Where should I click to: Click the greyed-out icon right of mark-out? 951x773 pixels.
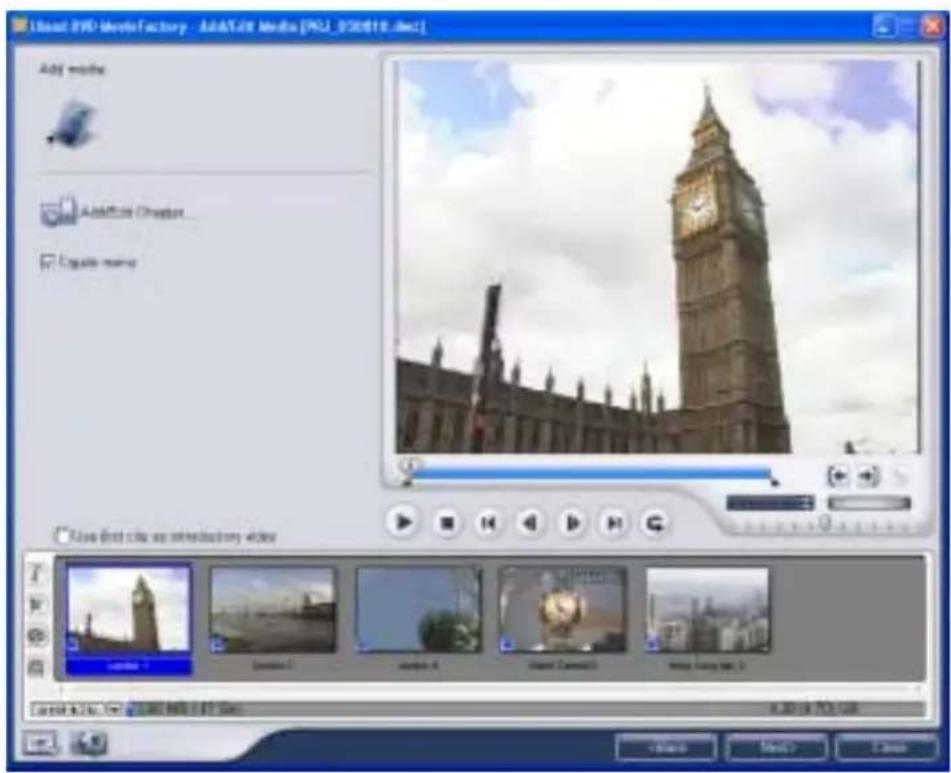pos(901,477)
